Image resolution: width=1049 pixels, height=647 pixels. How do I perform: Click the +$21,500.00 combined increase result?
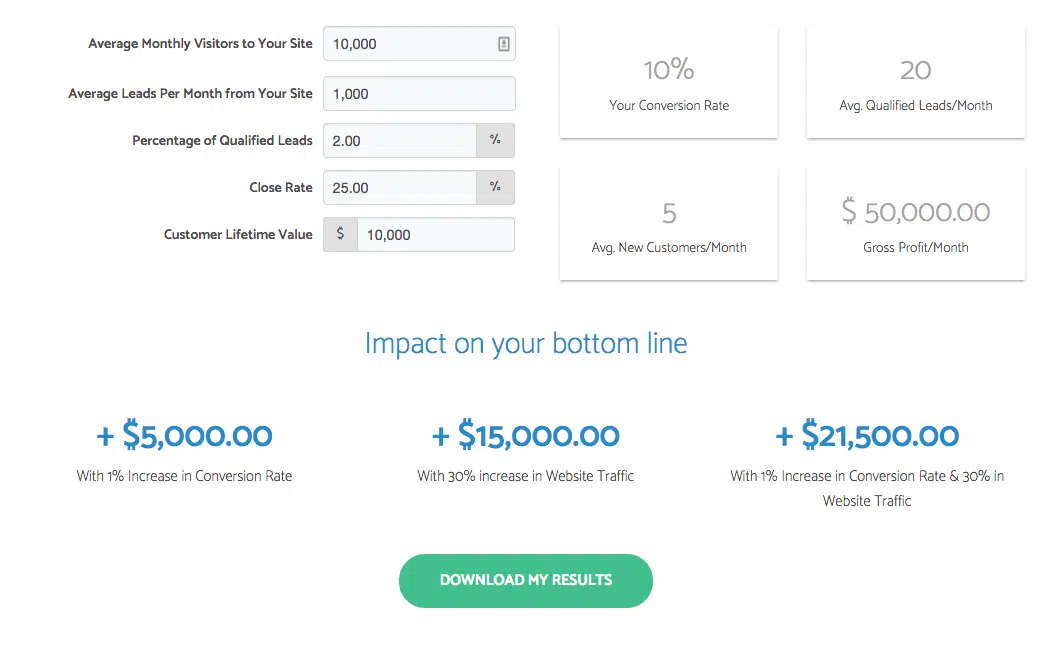[x=867, y=436]
